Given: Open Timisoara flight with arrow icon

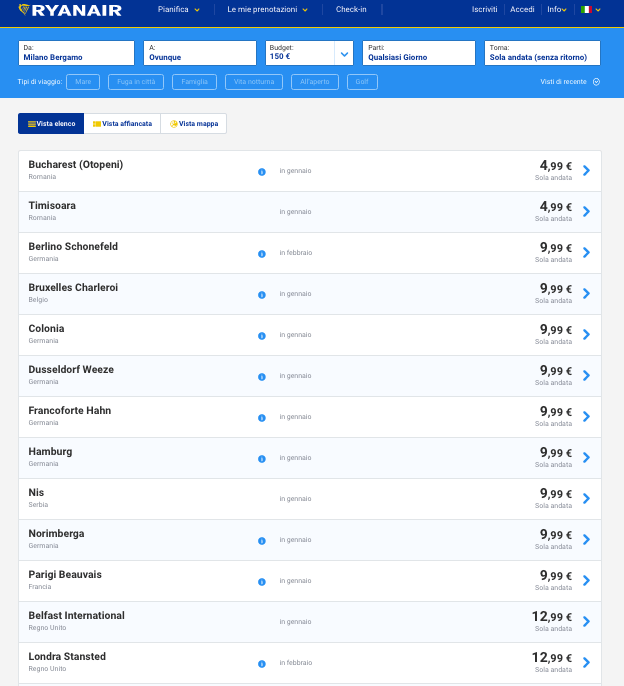Looking at the screenshot, I should tap(586, 211).
